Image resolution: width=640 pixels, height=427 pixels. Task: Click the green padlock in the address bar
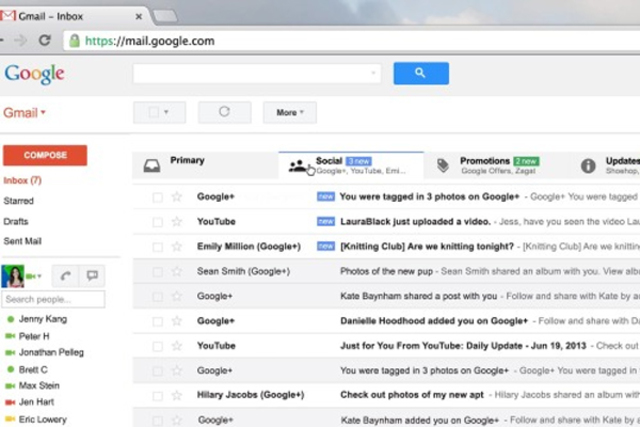[74, 40]
